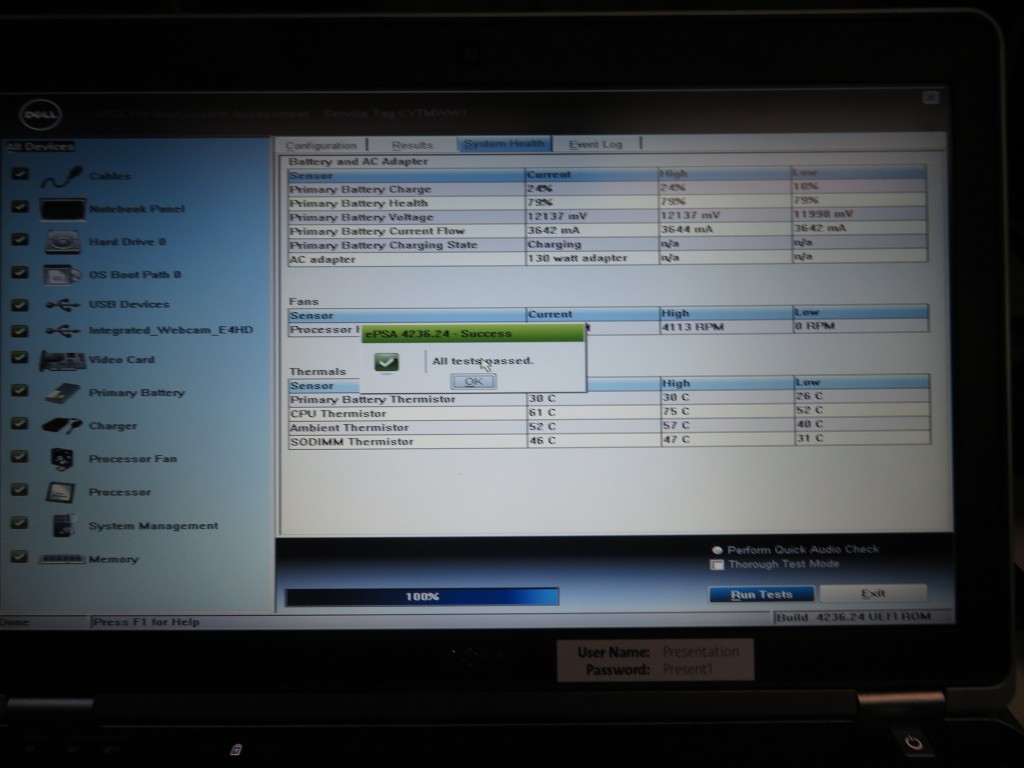The height and width of the screenshot is (768, 1024).
Task: Click 'Press F1 for Help' status text
Action: pyautogui.click(x=146, y=622)
